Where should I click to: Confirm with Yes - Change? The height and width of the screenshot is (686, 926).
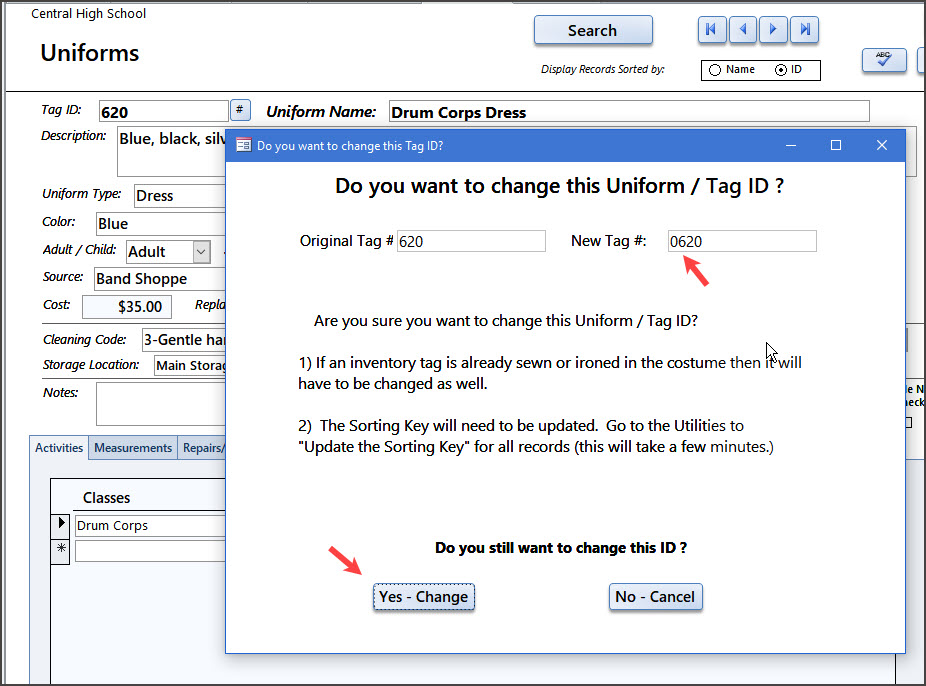coord(423,597)
